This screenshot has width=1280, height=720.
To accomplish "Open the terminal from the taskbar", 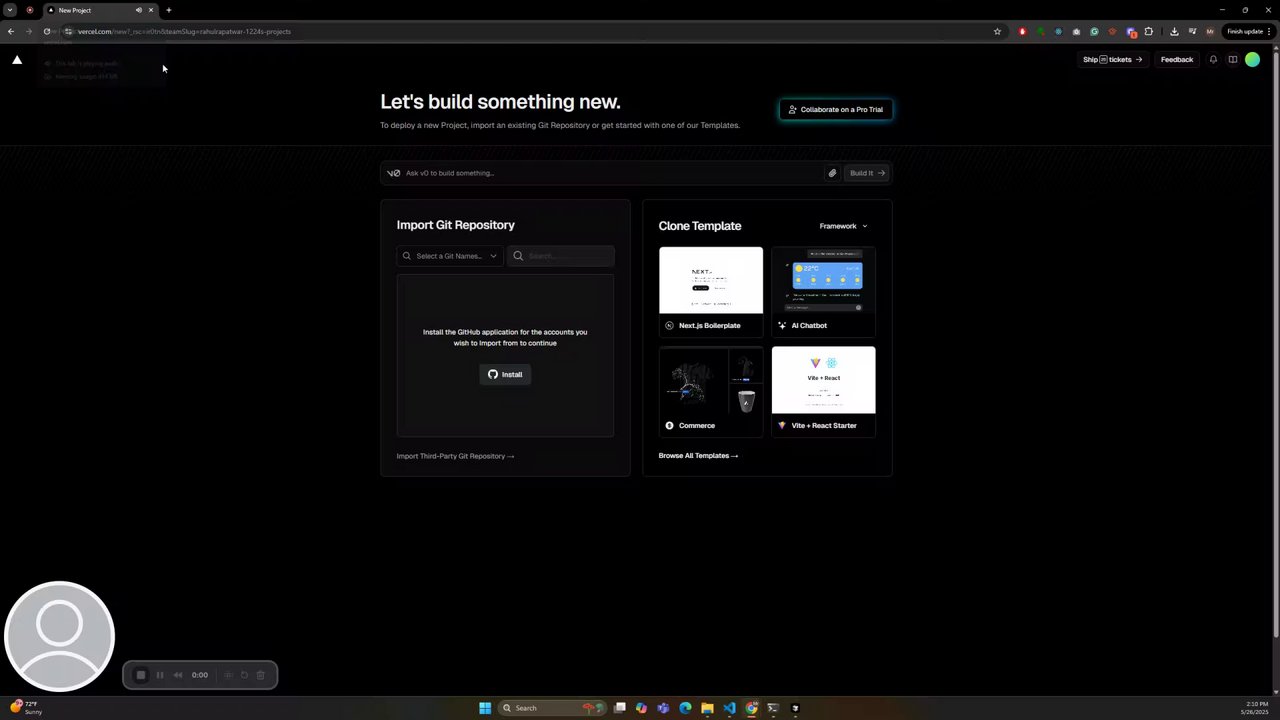I will pyautogui.click(x=773, y=708).
